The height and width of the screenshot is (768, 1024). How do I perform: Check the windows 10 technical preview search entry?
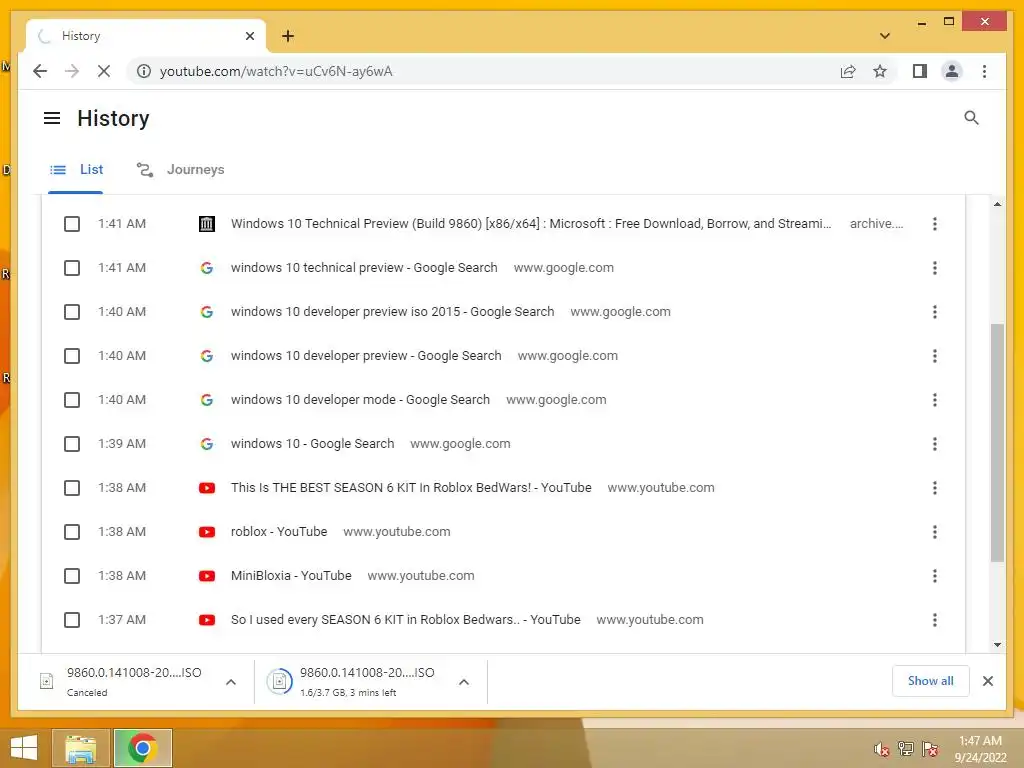[x=72, y=268]
